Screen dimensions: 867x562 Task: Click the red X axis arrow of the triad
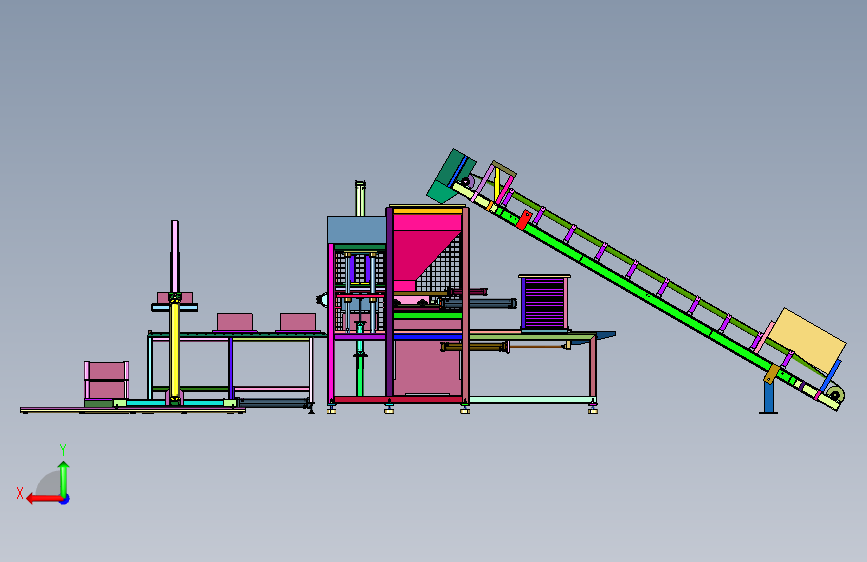(44, 499)
